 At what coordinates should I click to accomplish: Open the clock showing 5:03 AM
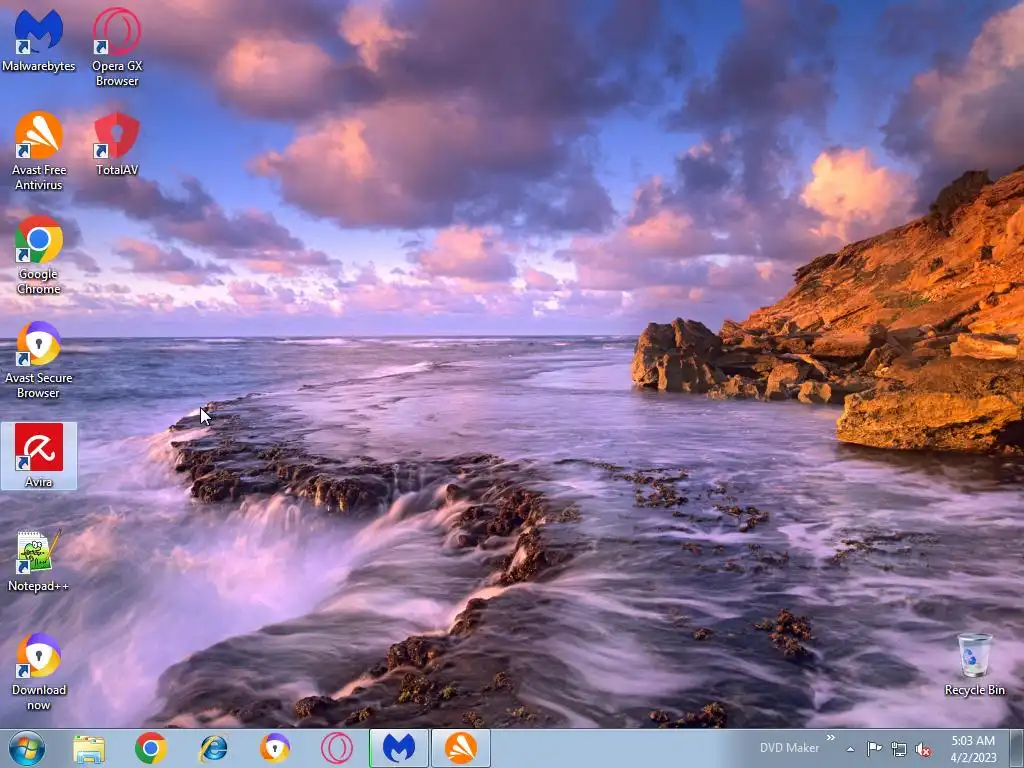click(973, 749)
